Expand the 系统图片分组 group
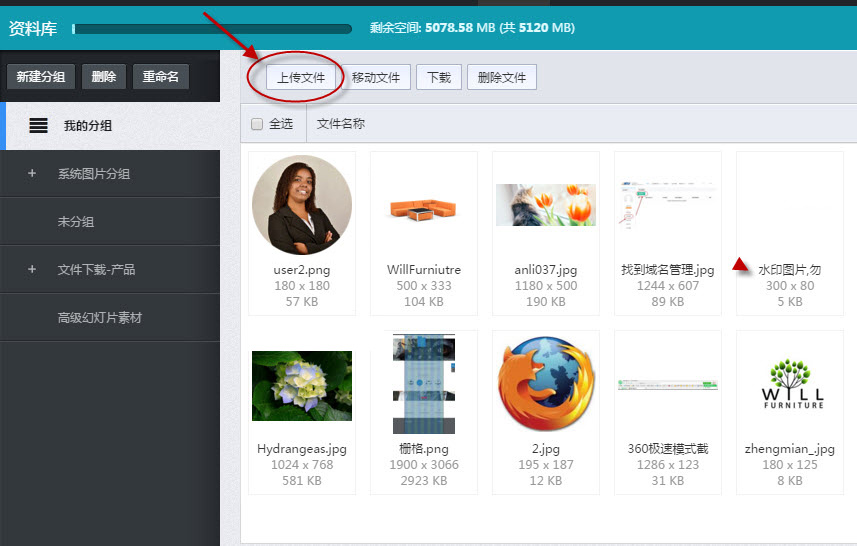Image resolution: width=857 pixels, height=546 pixels. [32, 174]
